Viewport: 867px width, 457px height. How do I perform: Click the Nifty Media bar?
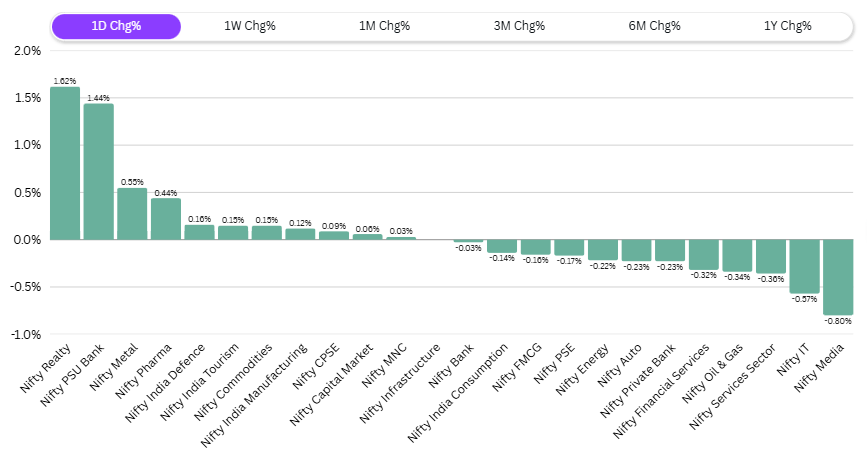(x=838, y=277)
